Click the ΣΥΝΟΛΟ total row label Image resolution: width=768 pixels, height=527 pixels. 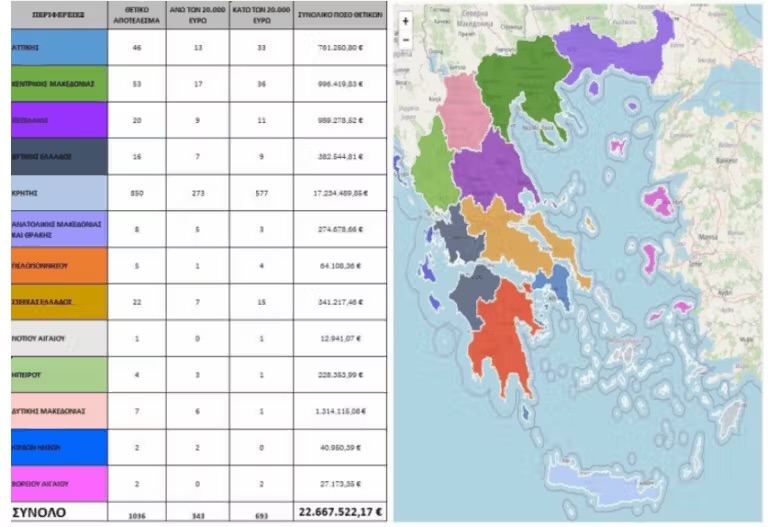pyautogui.click(x=40, y=513)
